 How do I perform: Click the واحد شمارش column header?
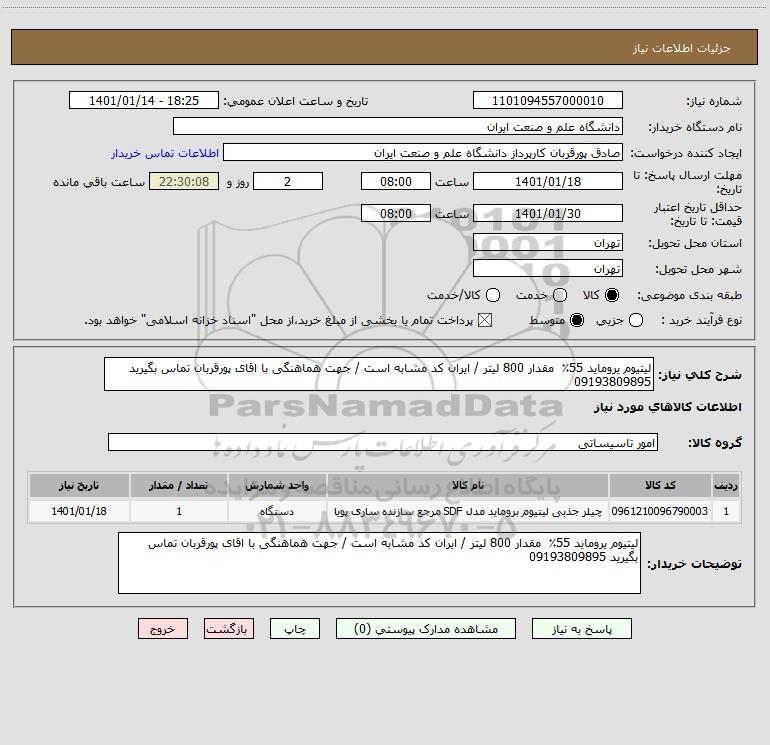(x=277, y=485)
